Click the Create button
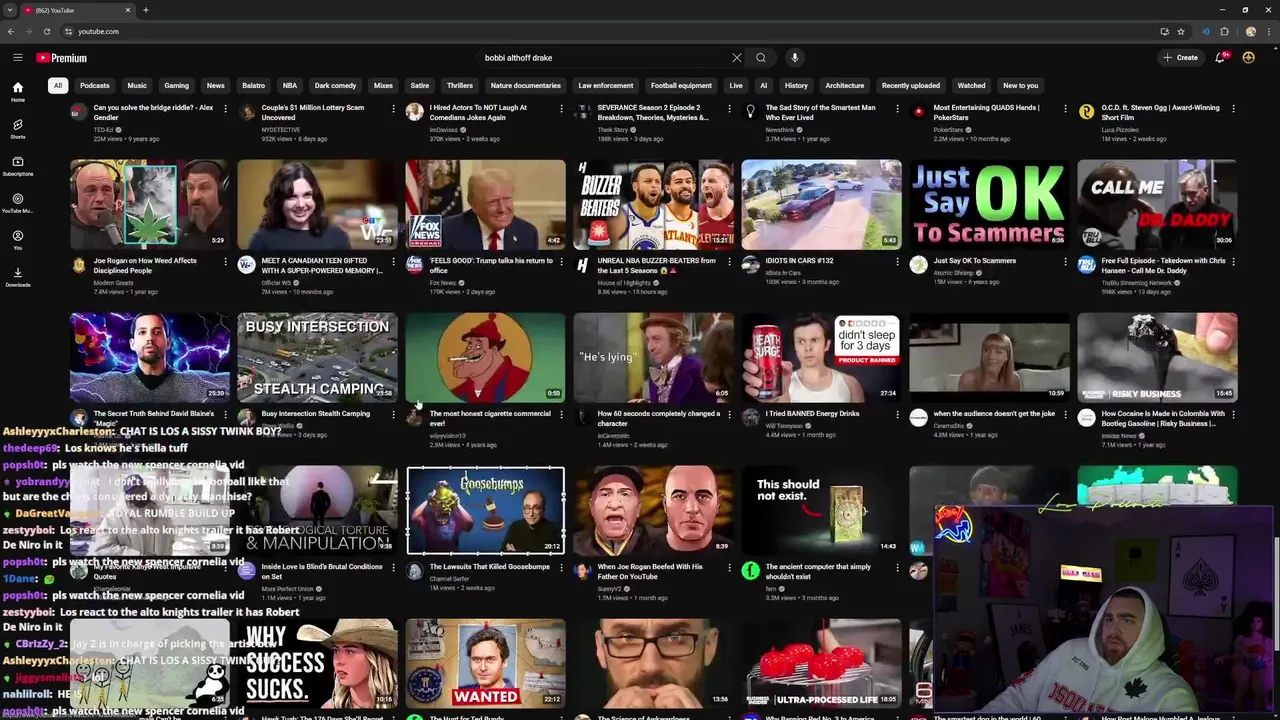The image size is (1280, 720). (1181, 58)
